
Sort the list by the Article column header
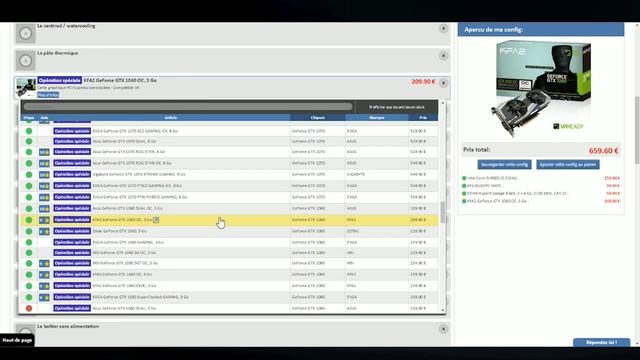[171, 118]
